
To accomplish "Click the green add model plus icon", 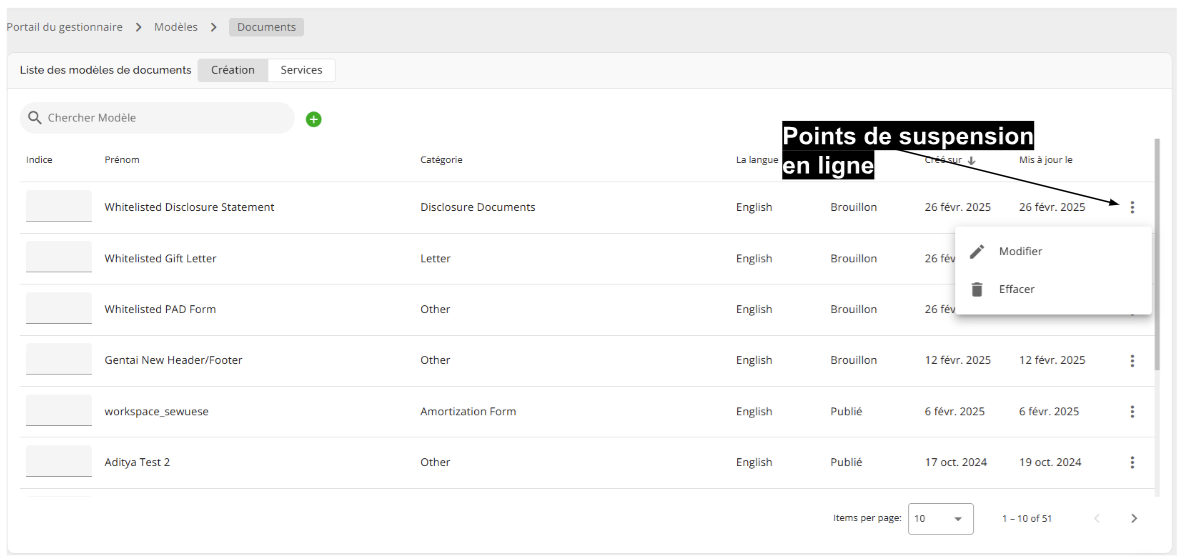I will point(313,119).
